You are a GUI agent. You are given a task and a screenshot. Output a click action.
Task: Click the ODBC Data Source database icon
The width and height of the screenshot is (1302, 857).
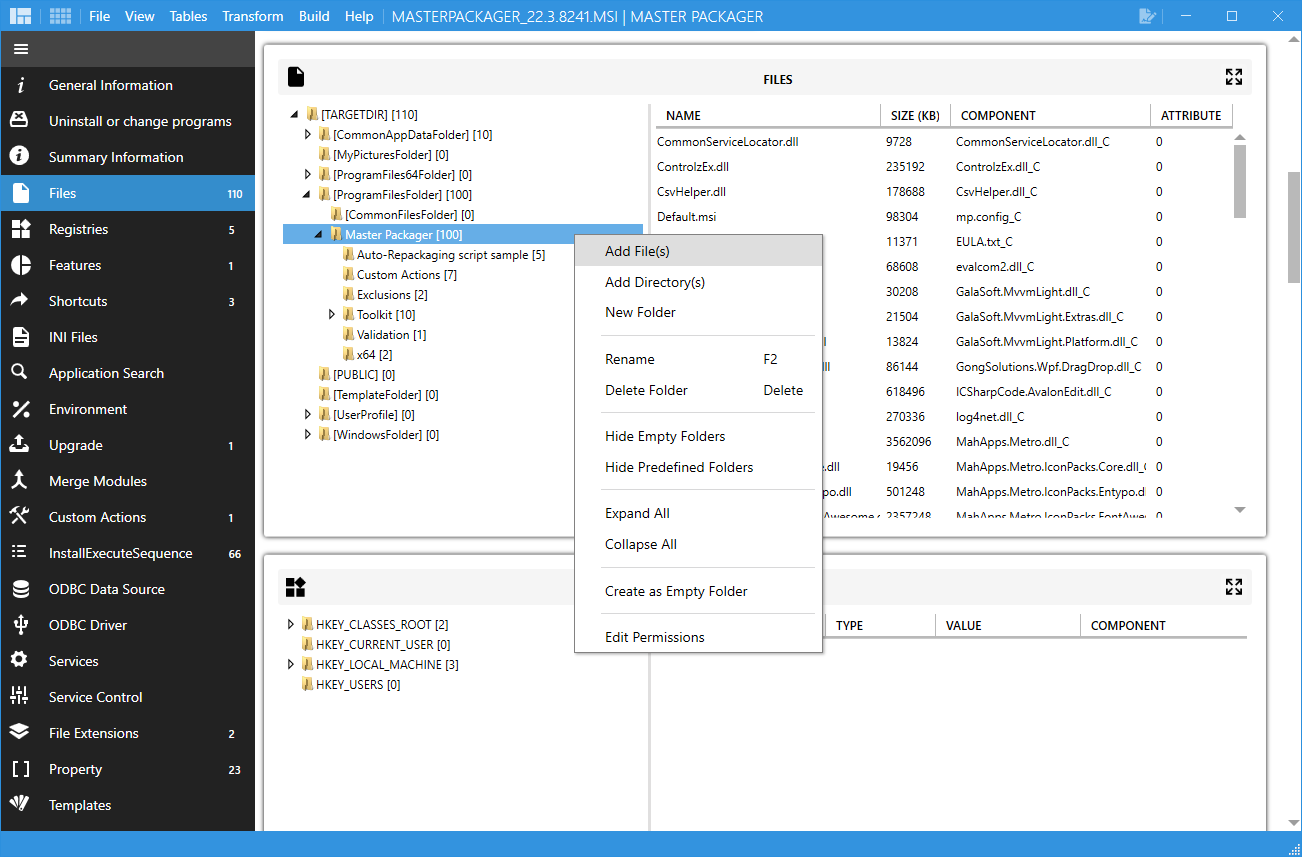point(20,589)
